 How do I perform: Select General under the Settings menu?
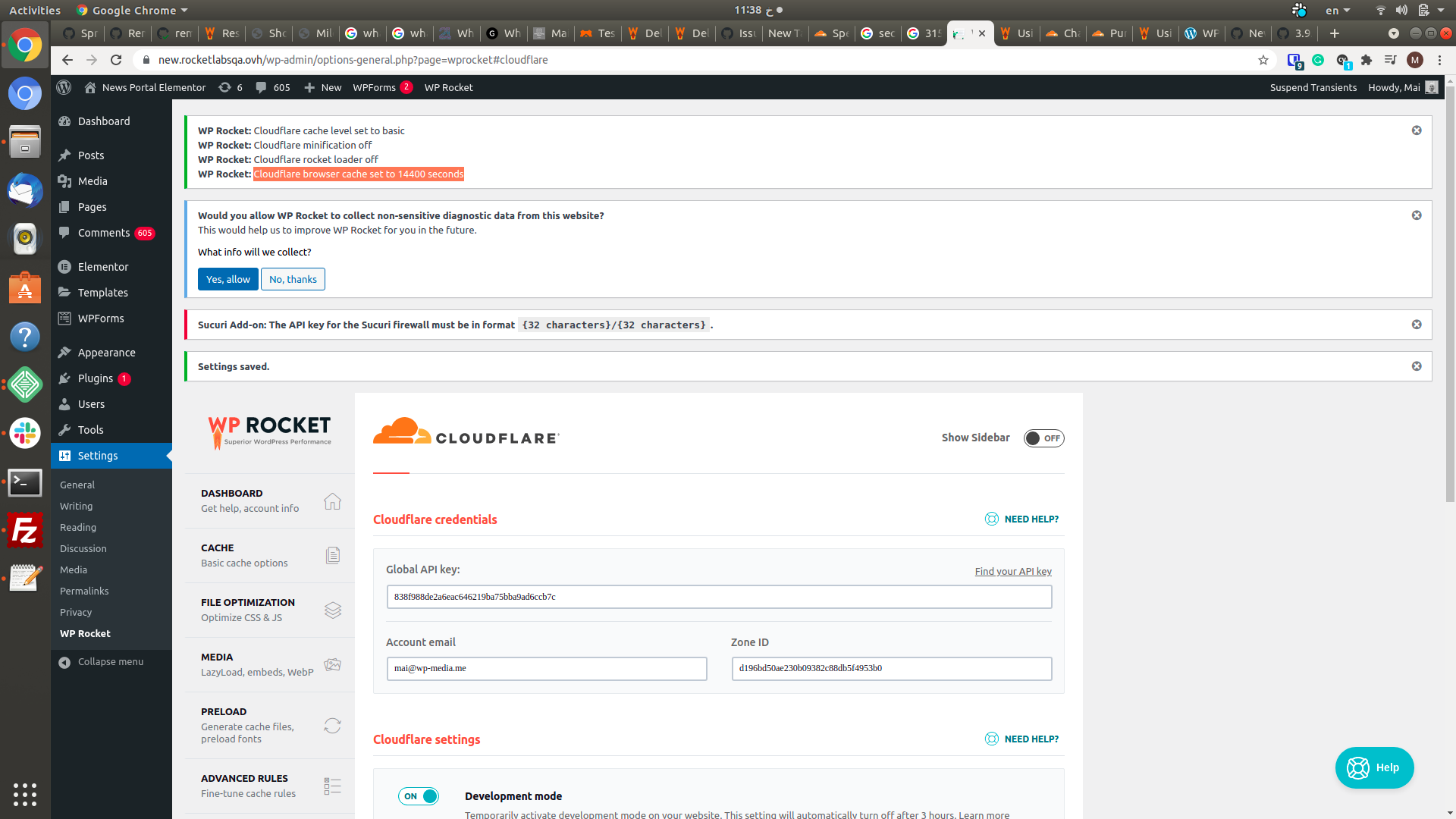(77, 485)
